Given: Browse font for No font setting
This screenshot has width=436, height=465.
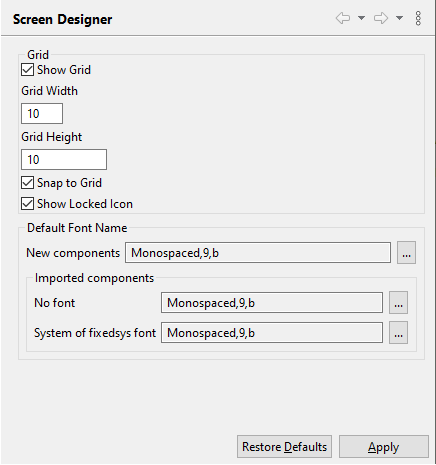Looking at the screenshot, I should [398, 303].
